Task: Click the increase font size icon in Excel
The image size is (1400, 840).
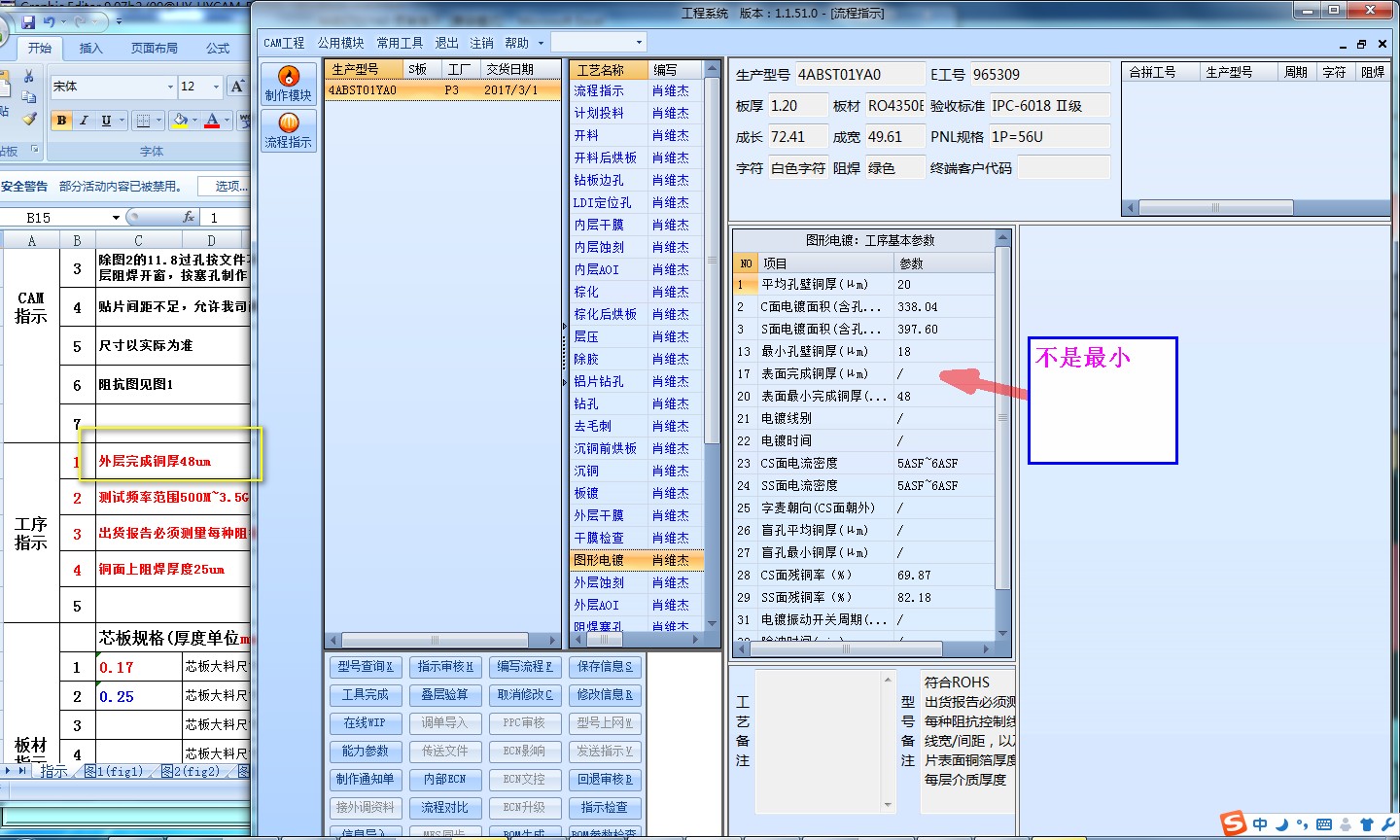Action: pos(238,87)
